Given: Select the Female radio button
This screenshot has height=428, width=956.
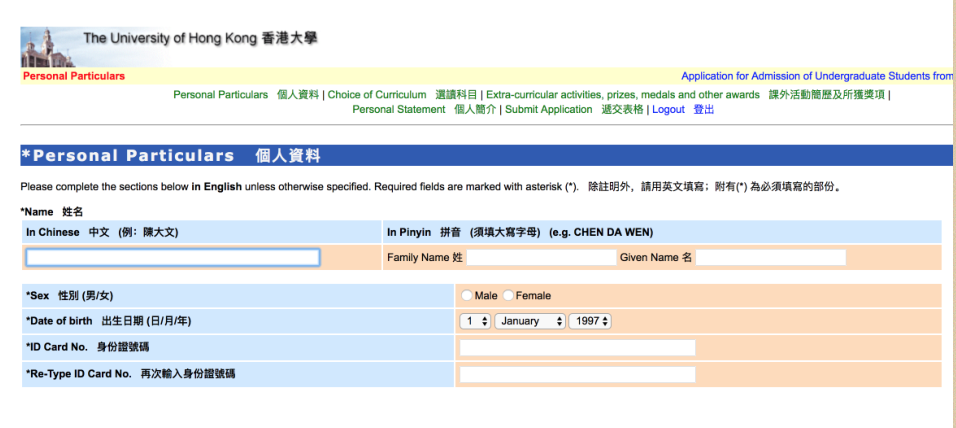Looking at the screenshot, I should click(x=509, y=296).
